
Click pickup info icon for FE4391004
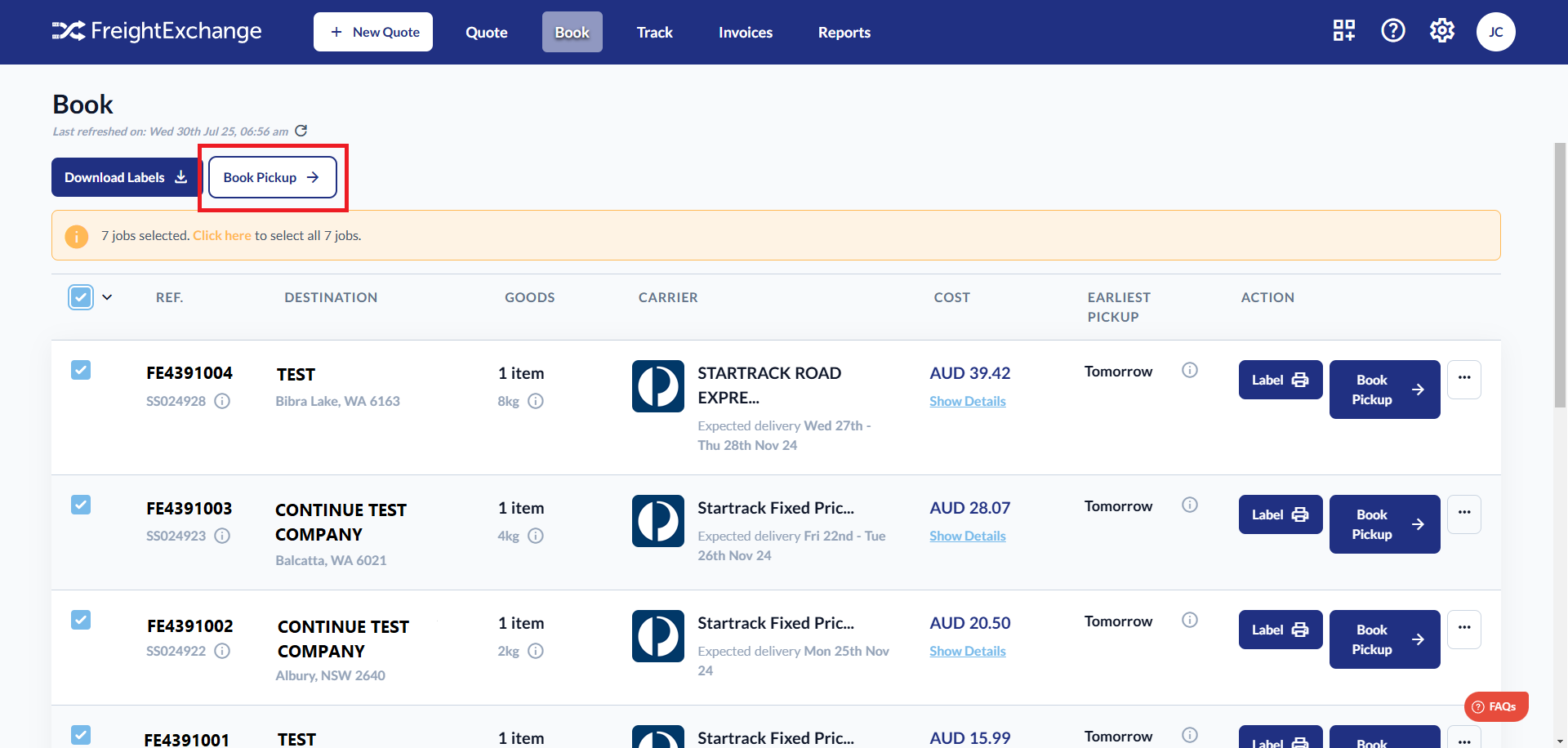coord(1190,370)
